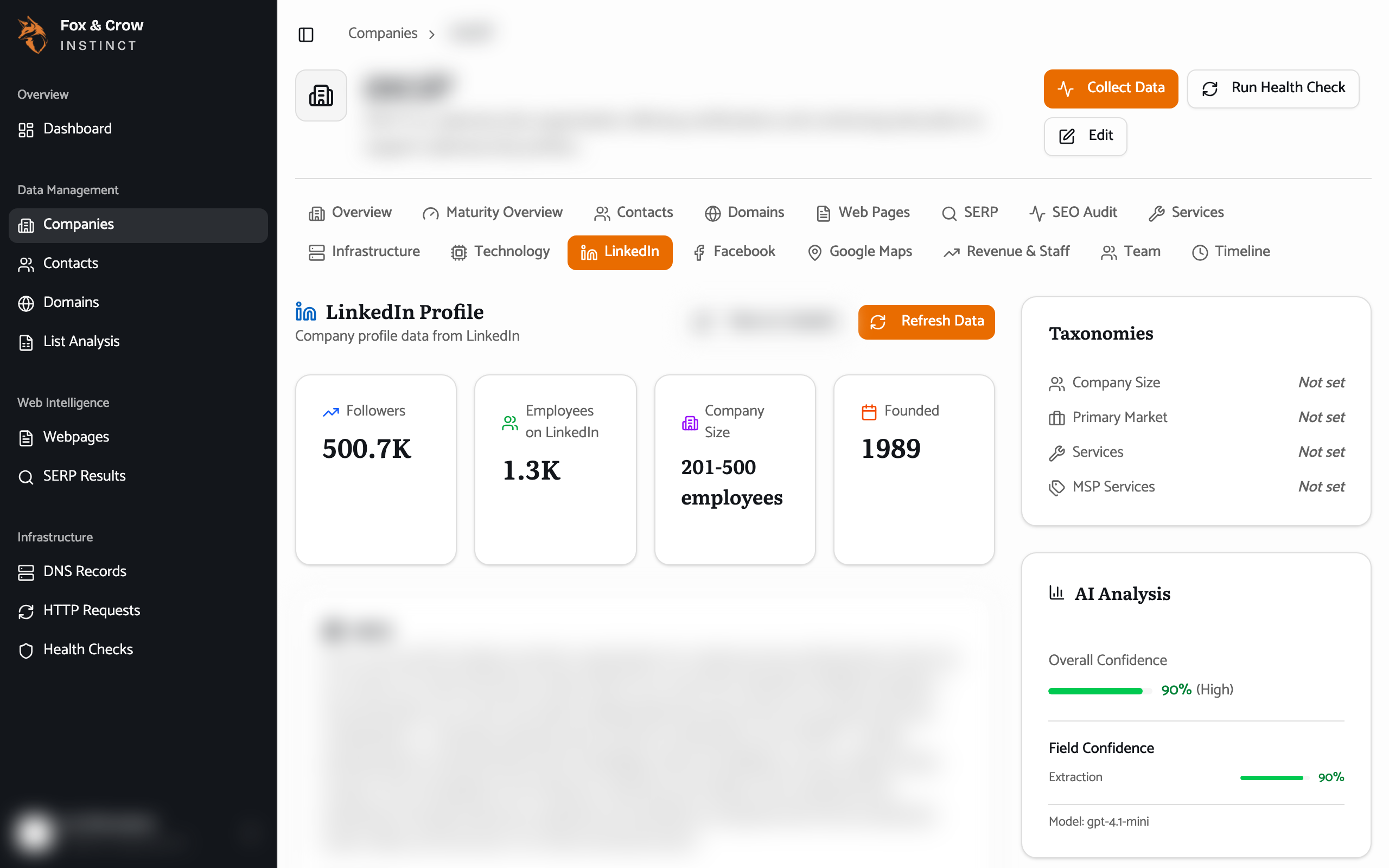Viewport: 1389px width, 868px height.
Task: Click the 1.3K employees value
Action: pos(532,471)
